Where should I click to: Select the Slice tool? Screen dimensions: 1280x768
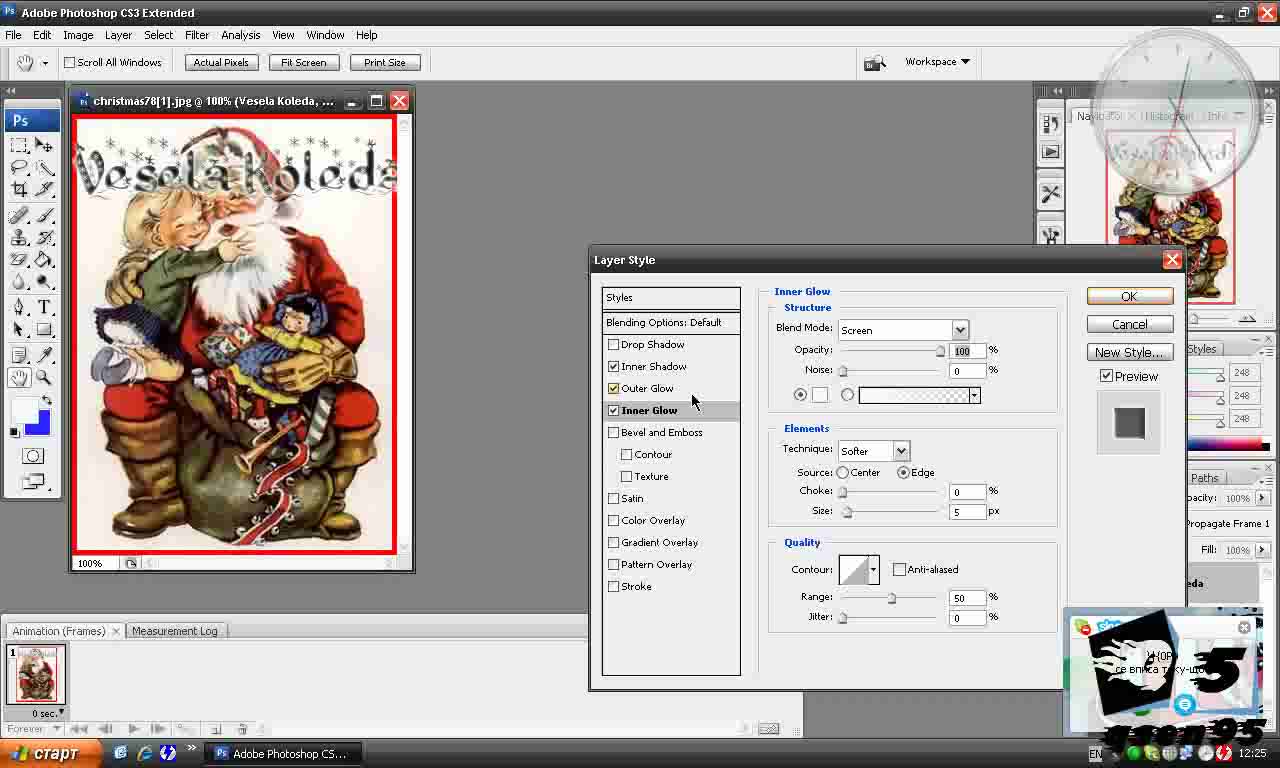pos(45,190)
